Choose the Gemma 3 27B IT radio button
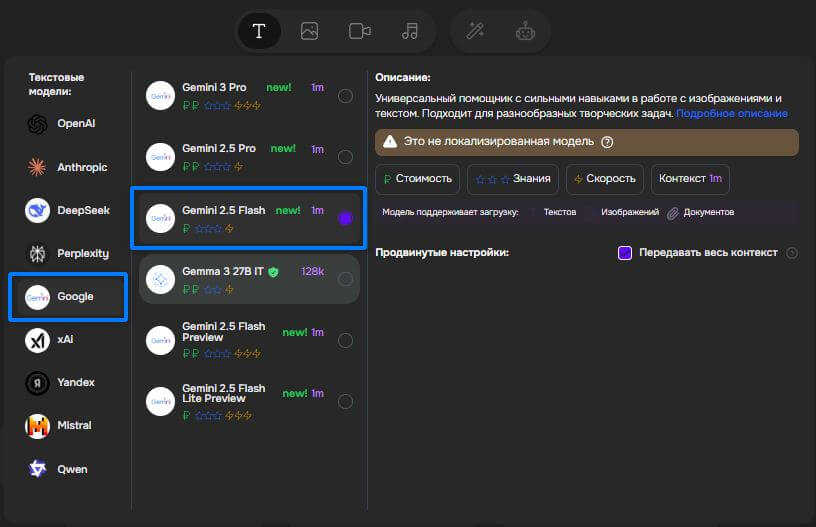The width and height of the screenshot is (816, 527). point(345,279)
